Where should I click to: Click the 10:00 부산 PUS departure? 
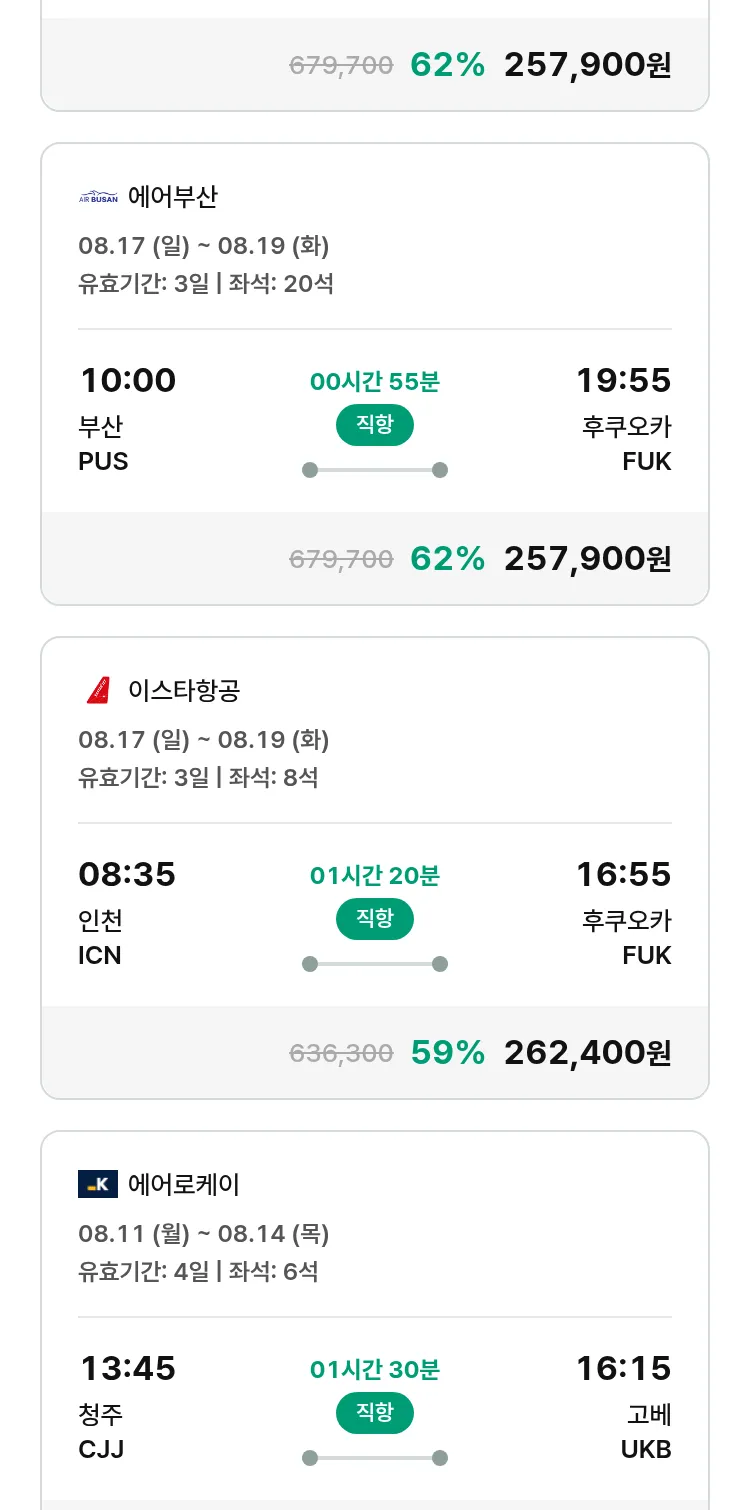[127, 420]
